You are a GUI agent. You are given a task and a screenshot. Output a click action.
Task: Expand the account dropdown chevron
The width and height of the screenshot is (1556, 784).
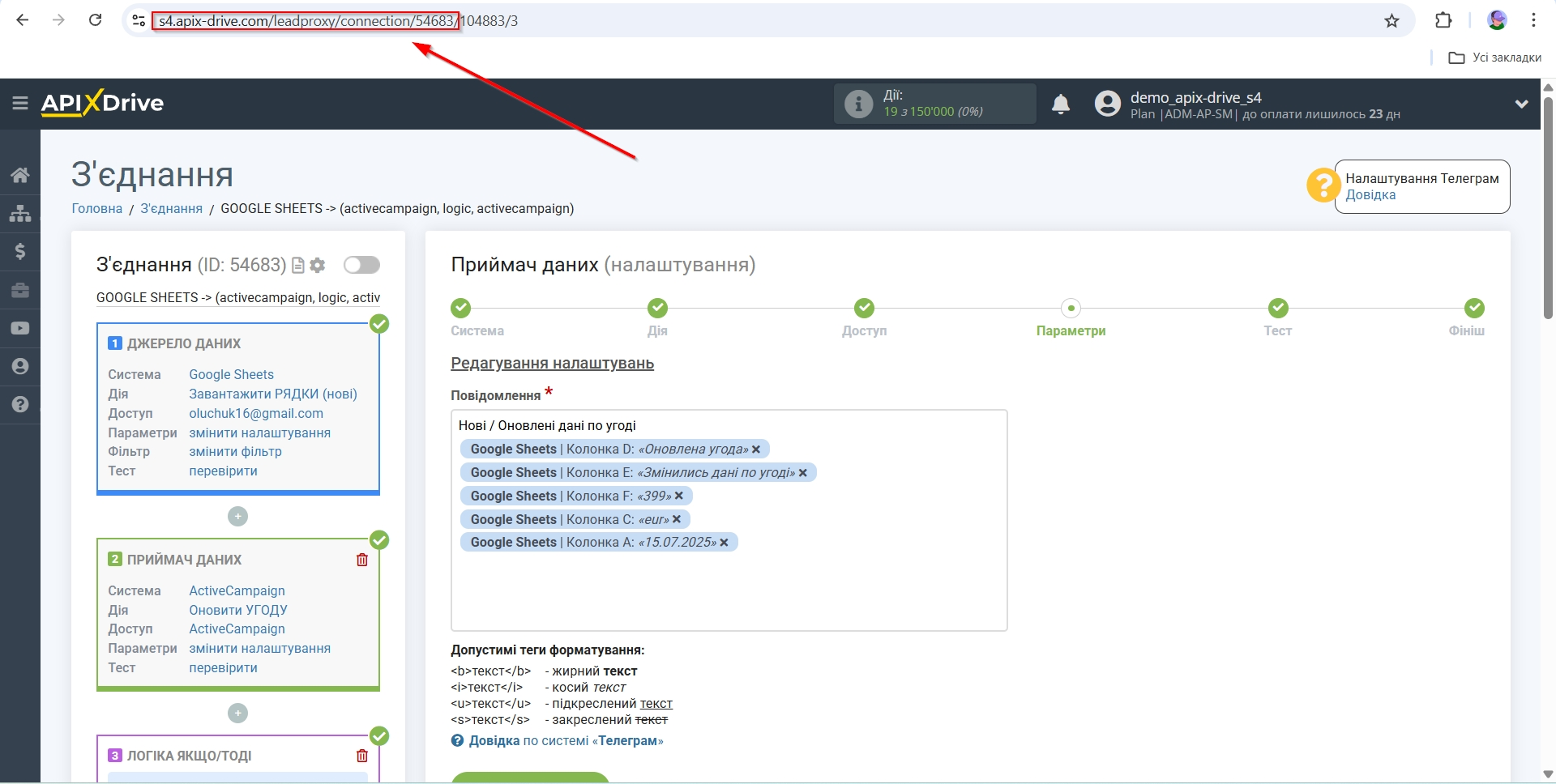pyautogui.click(x=1521, y=104)
